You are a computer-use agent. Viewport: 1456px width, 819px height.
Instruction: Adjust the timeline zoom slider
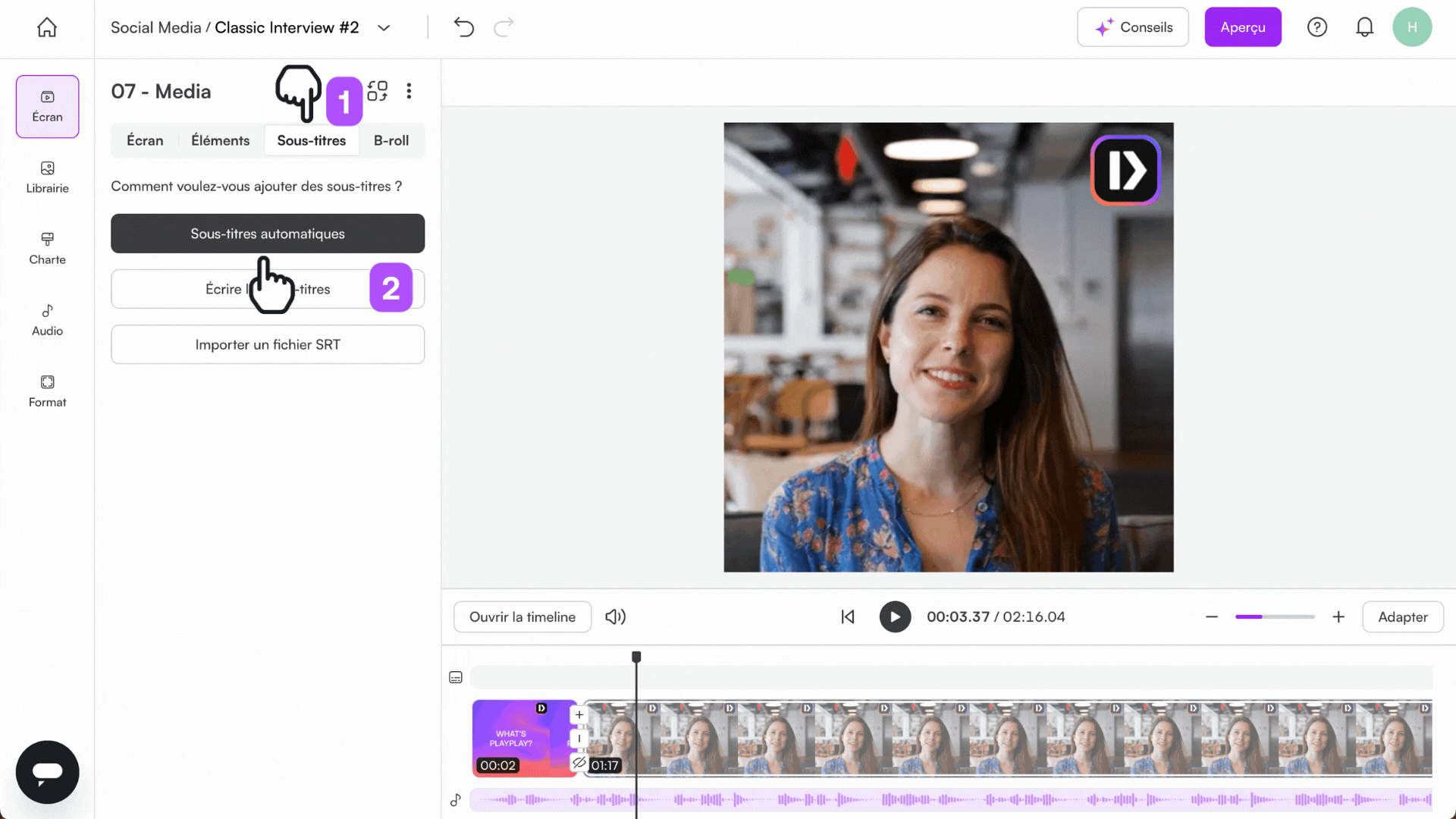(1274, 617)
